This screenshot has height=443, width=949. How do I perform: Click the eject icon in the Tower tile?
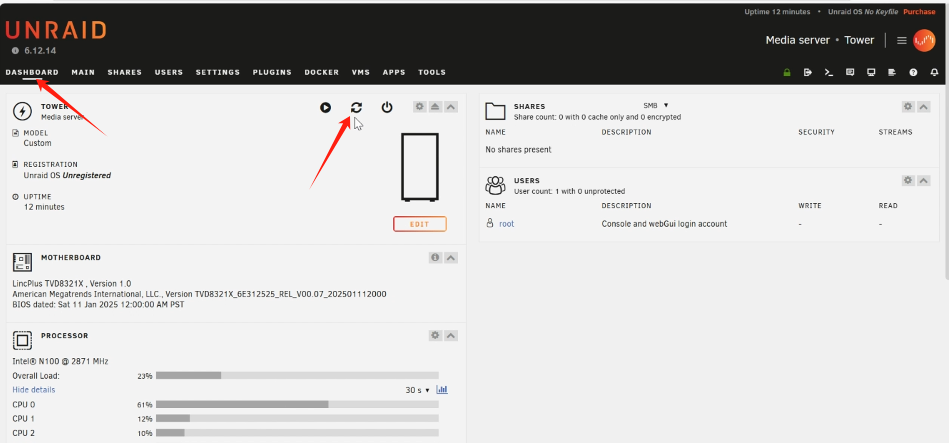point(435,107)
